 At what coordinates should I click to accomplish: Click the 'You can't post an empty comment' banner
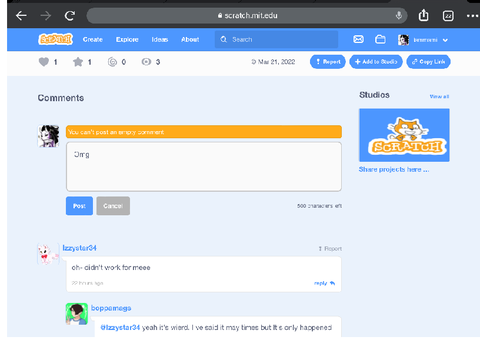tap(204, 132)
